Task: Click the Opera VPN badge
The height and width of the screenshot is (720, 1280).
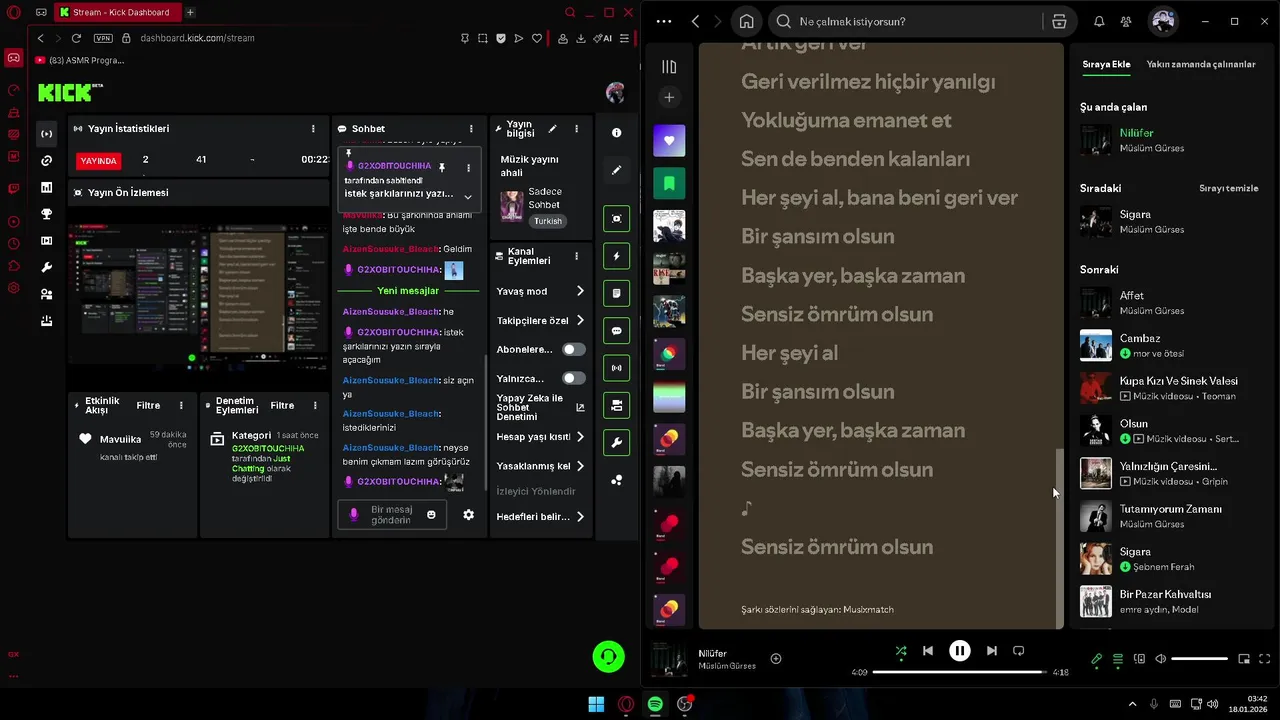Action: coord(103,38)
